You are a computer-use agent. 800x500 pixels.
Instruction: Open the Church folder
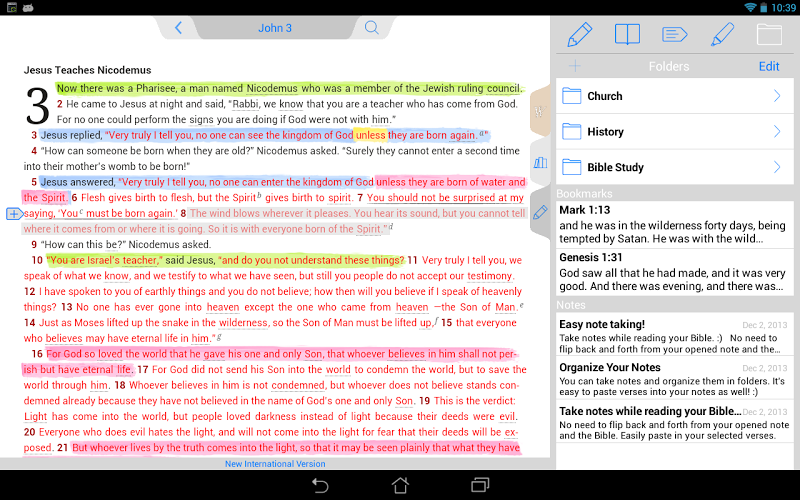coord(674,96)
